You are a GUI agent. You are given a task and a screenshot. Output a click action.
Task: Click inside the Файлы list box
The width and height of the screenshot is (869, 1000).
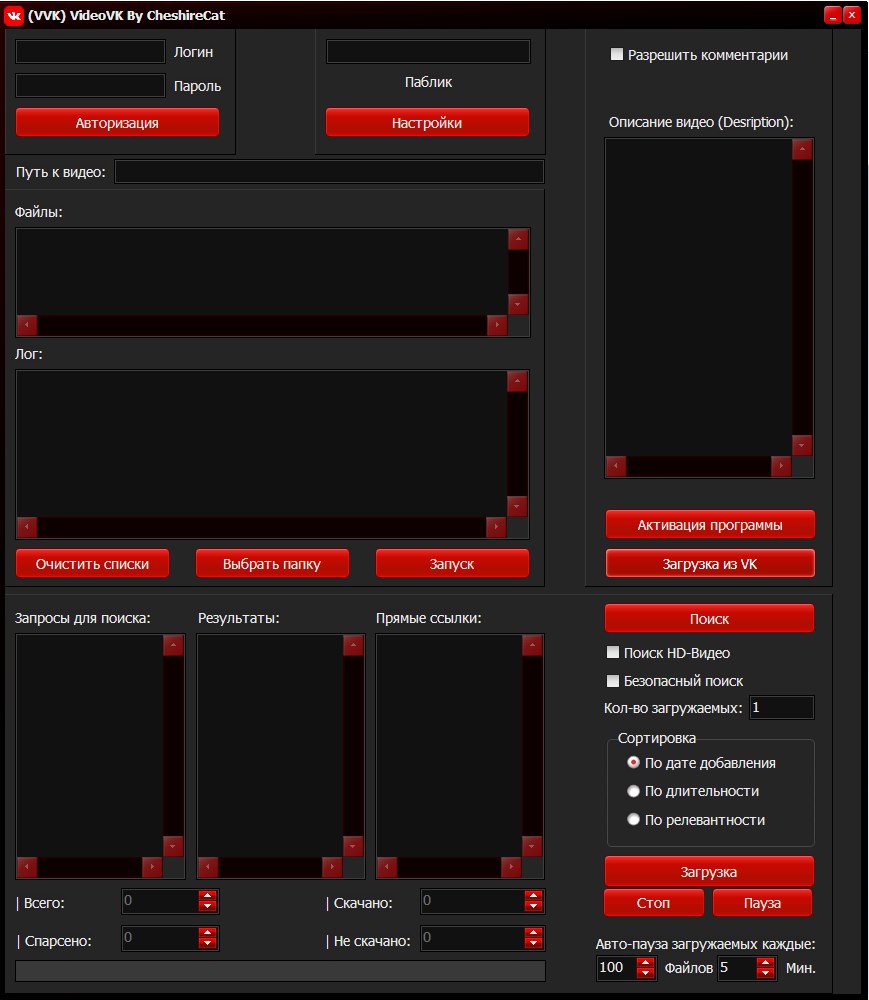coord(262,272)
